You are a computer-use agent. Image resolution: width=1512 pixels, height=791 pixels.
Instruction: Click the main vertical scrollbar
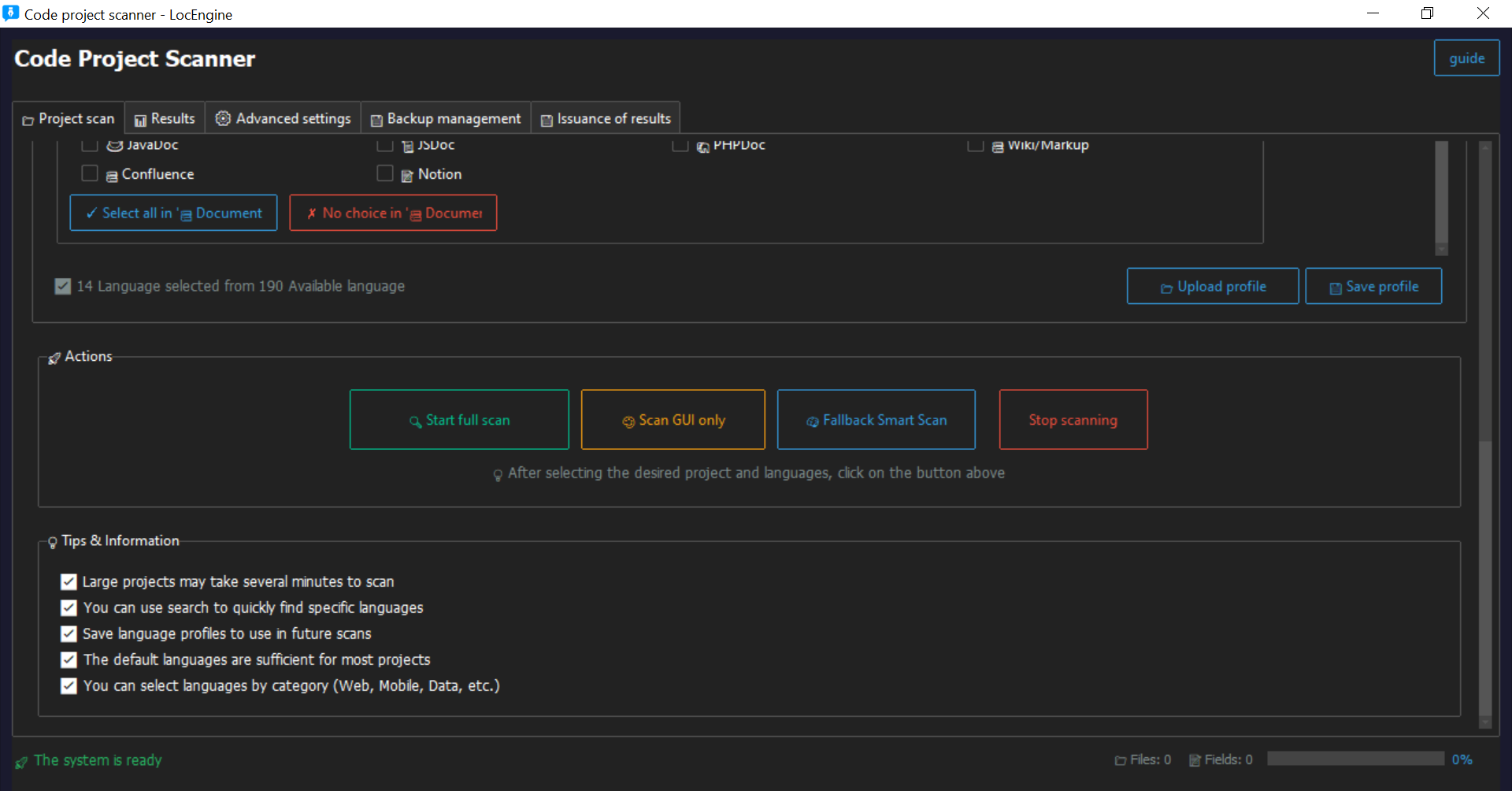(1485, 551)
